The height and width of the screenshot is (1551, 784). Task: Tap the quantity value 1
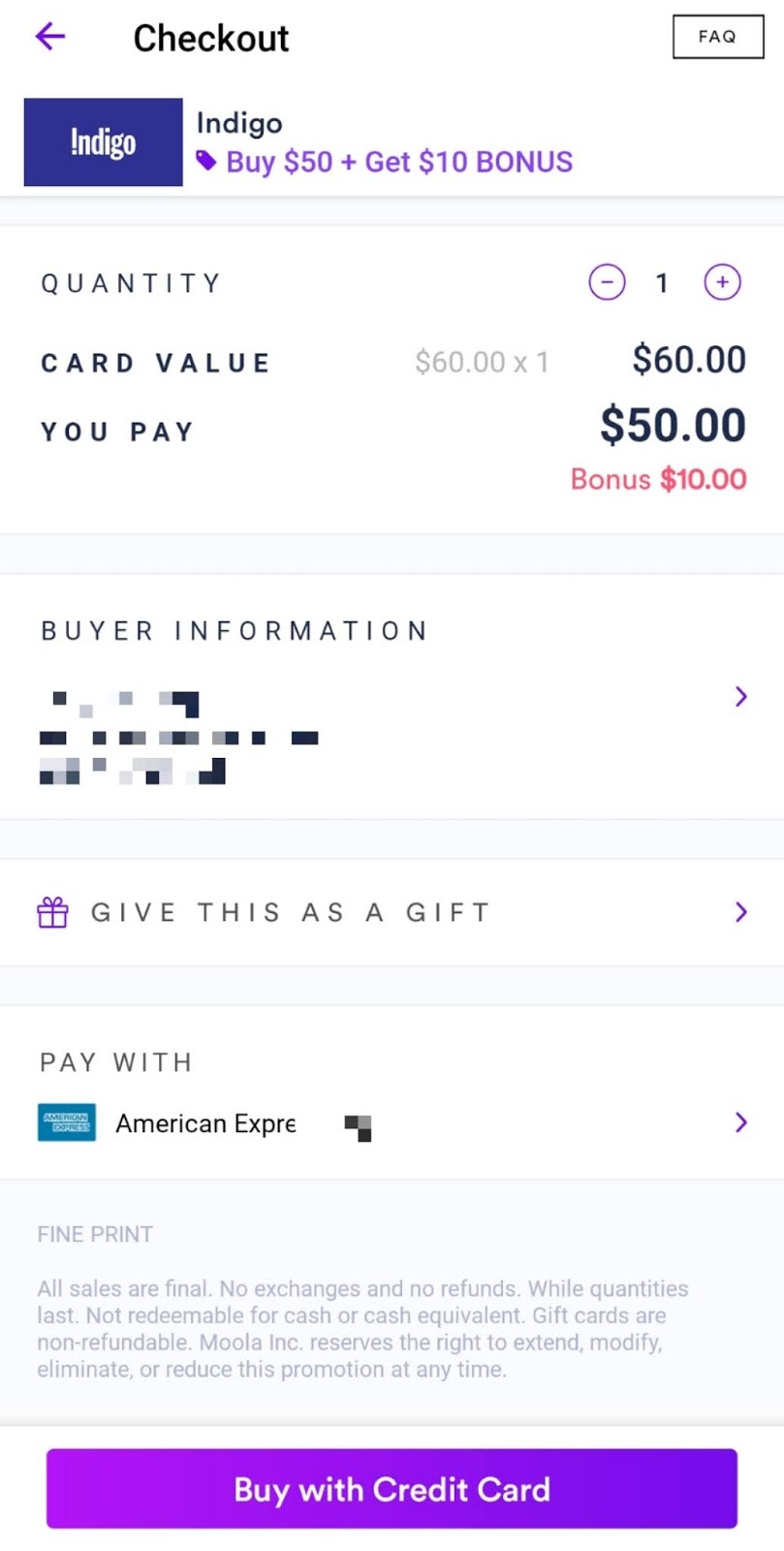pos(662,283)
